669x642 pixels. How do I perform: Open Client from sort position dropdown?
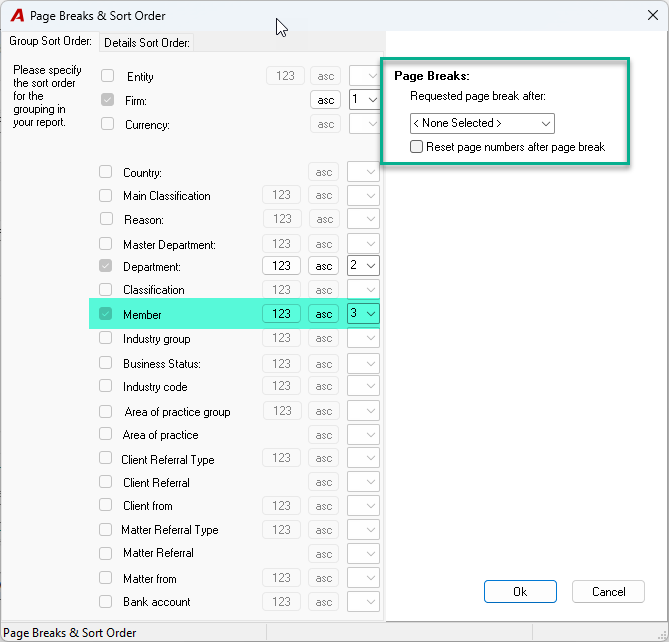pyautogui.click(x=363, y=505)
